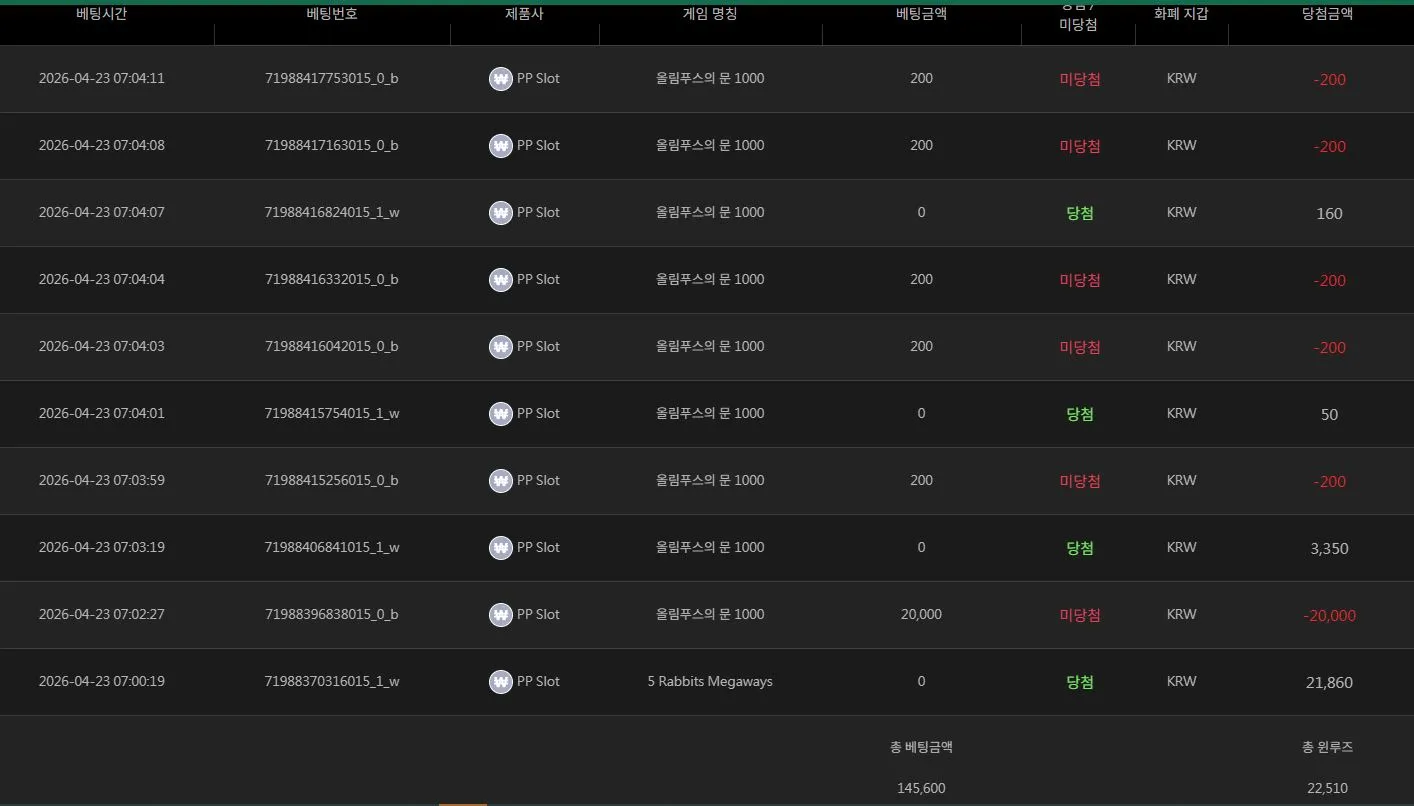Click the won icon in the 07:04:08 row
Viewport: 1414px width, 806px height.
click(x=501, y=146)
